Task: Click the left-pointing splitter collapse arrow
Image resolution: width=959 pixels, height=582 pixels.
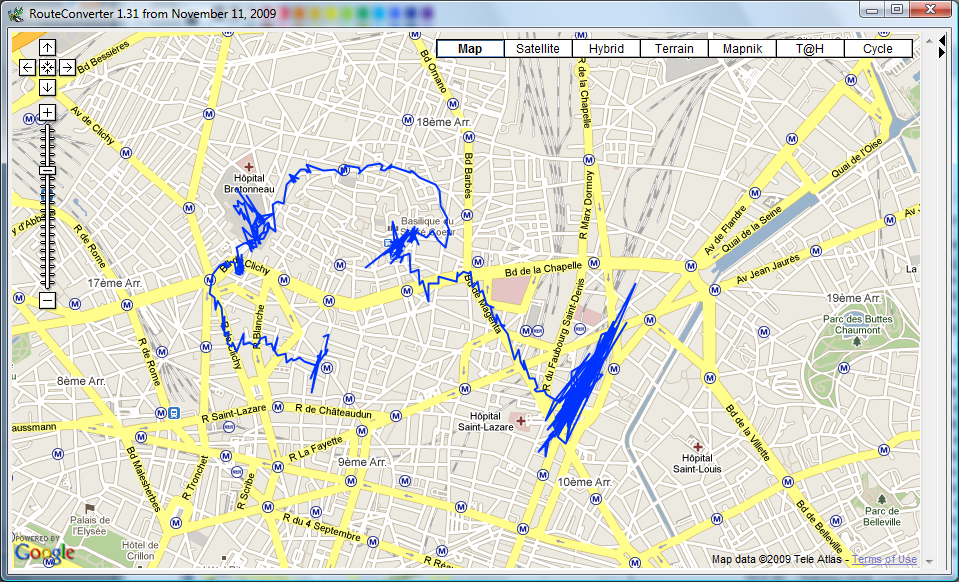Action: point(942,40)
